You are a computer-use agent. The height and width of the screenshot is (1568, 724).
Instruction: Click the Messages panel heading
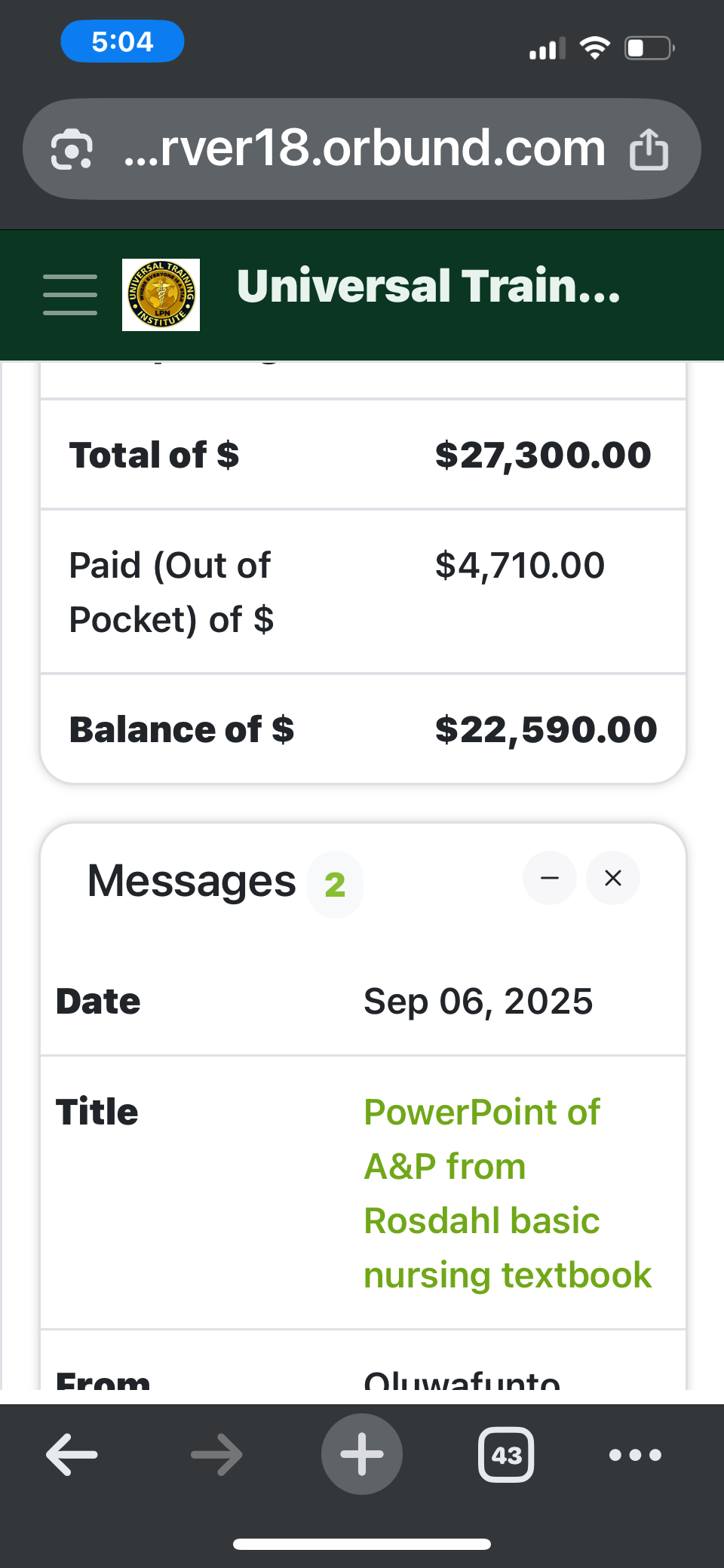[192, 881]
